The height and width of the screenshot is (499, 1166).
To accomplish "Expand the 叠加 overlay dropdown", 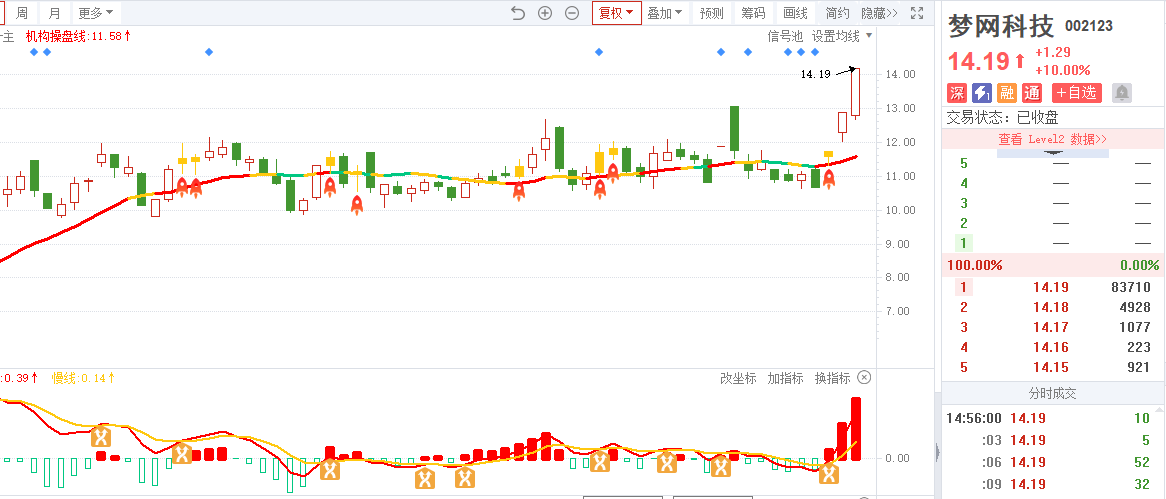I will [664, 13].
